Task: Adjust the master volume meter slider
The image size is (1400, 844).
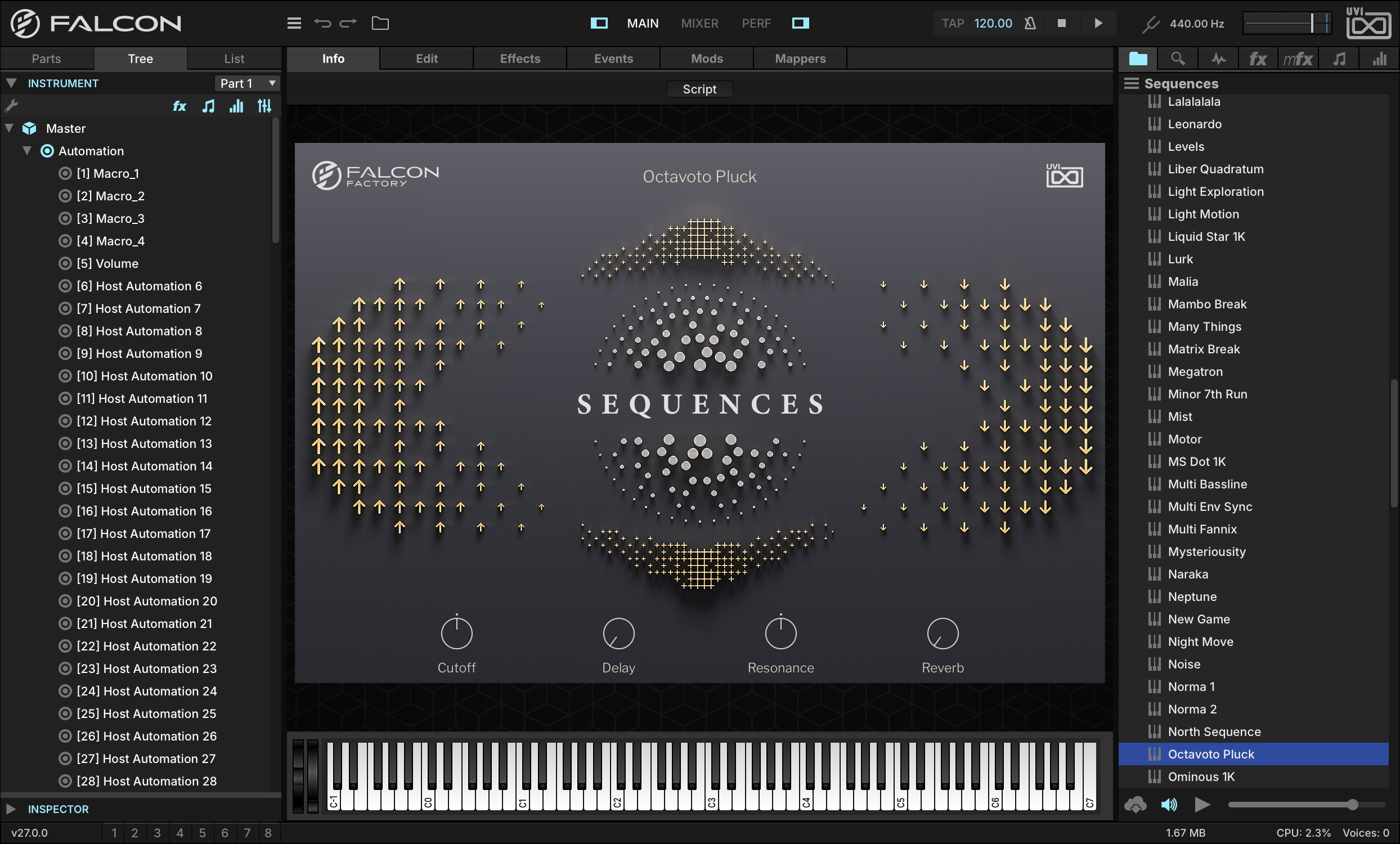Action: pyautogui.click(x=1286, y=23)
